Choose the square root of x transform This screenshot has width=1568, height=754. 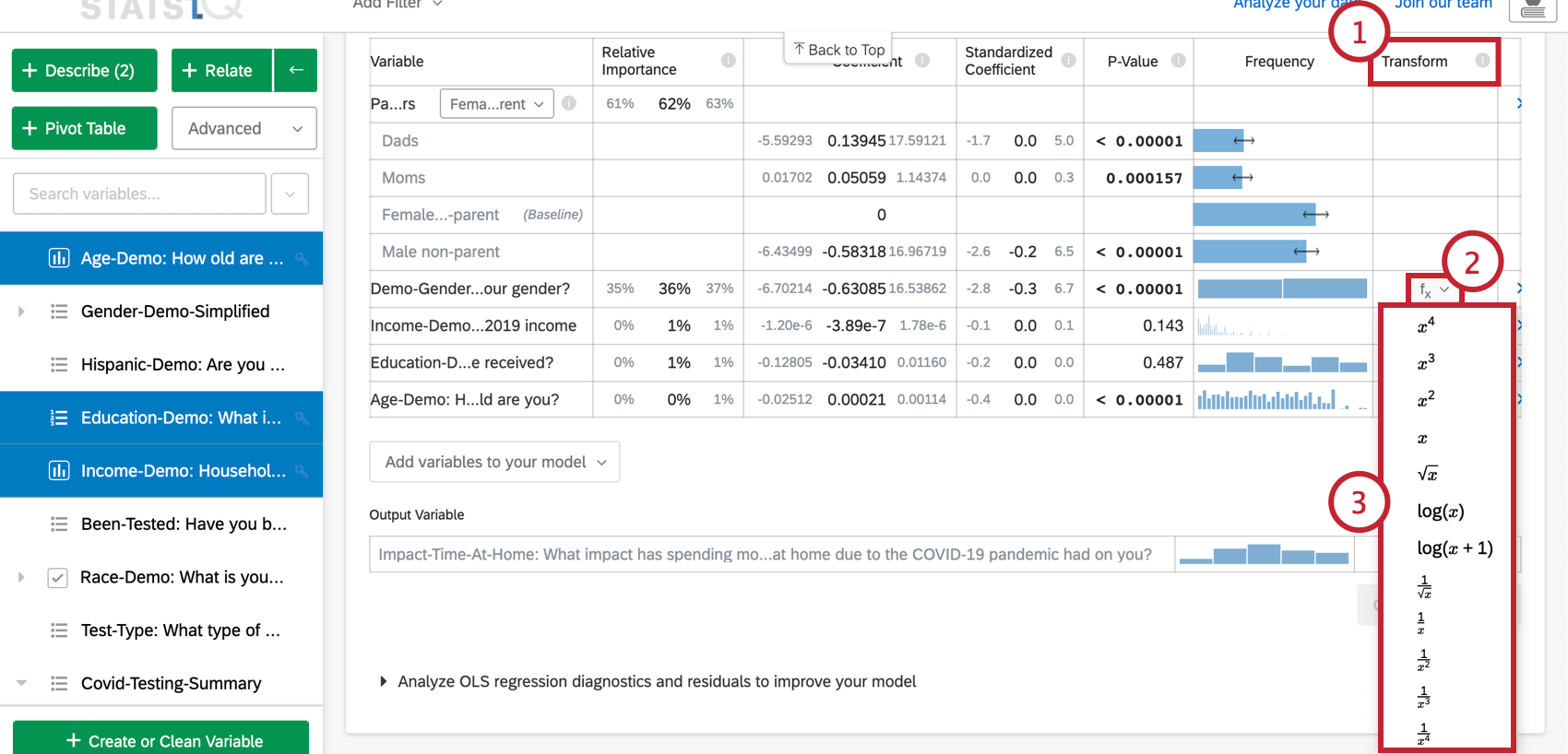coord(1427,474)
